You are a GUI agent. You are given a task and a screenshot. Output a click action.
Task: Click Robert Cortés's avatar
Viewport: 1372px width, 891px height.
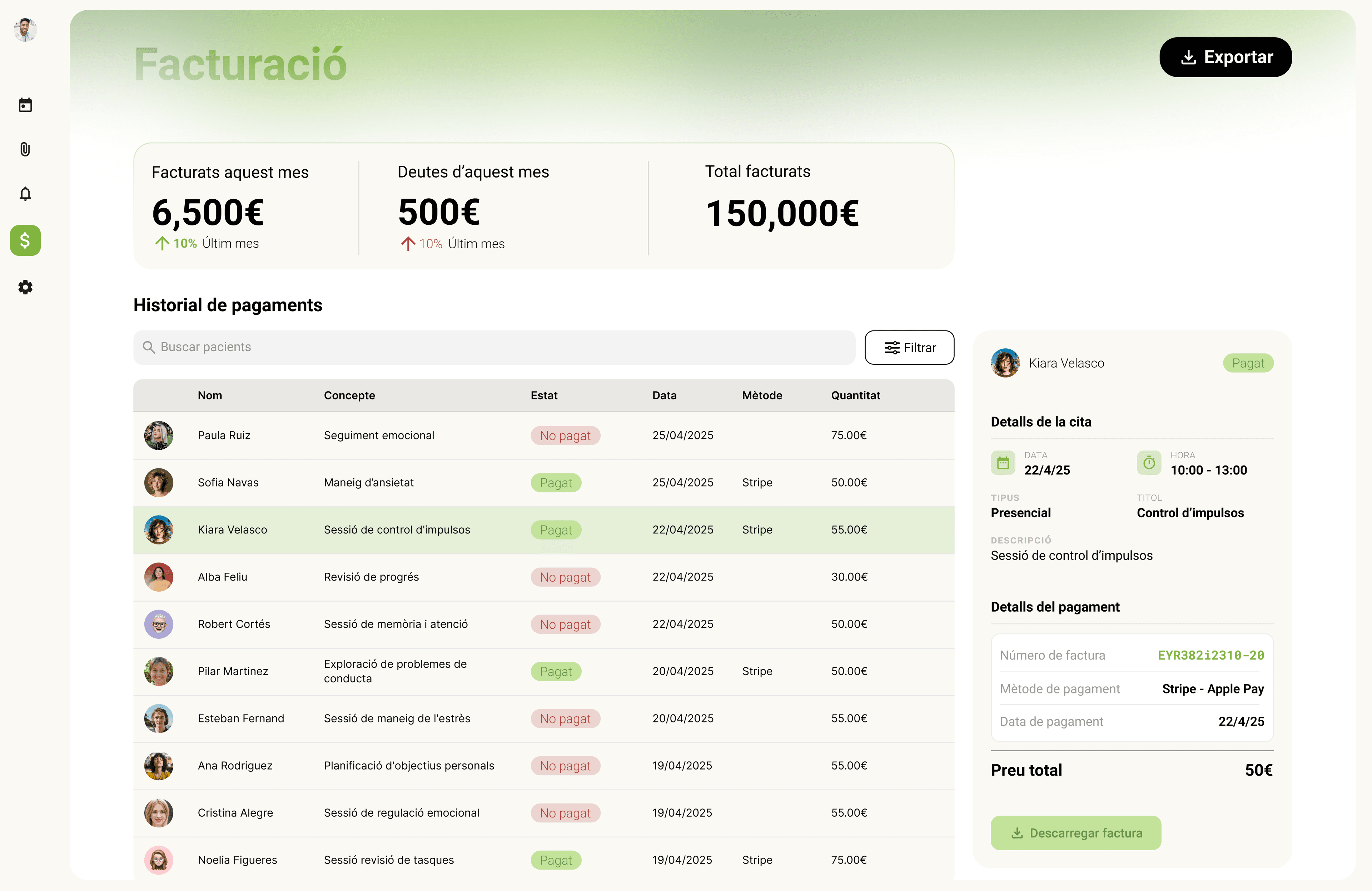(159, 624)
